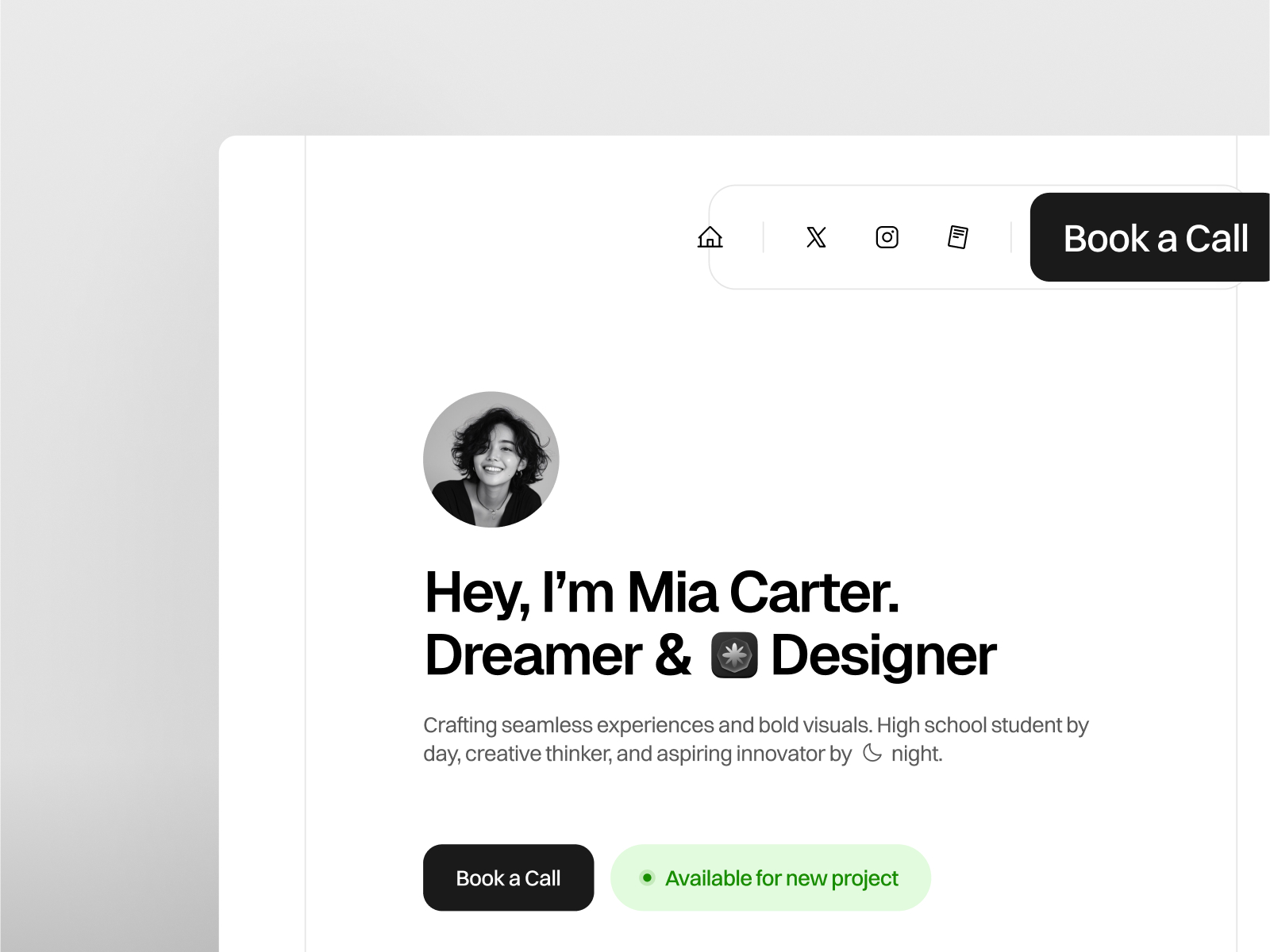
Task: Select the flower app icon beside Designer
Action: [734, 655]
